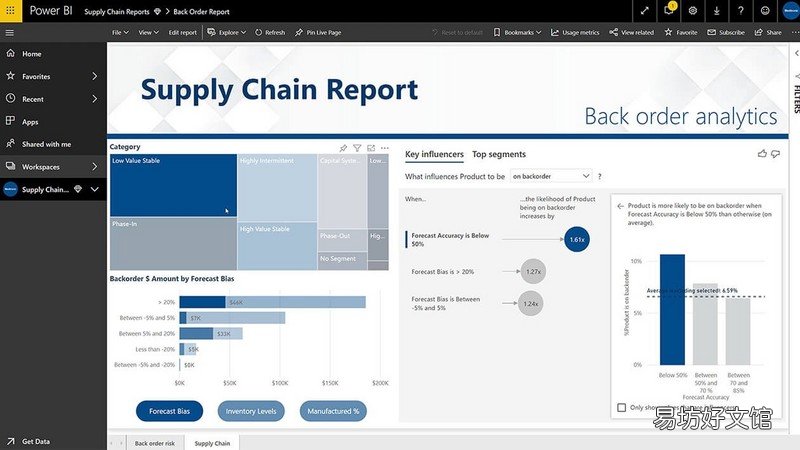800x450 pixels.
Task: Click Share in toolbar
Action: pyautogui.click(x=768, y=32)
